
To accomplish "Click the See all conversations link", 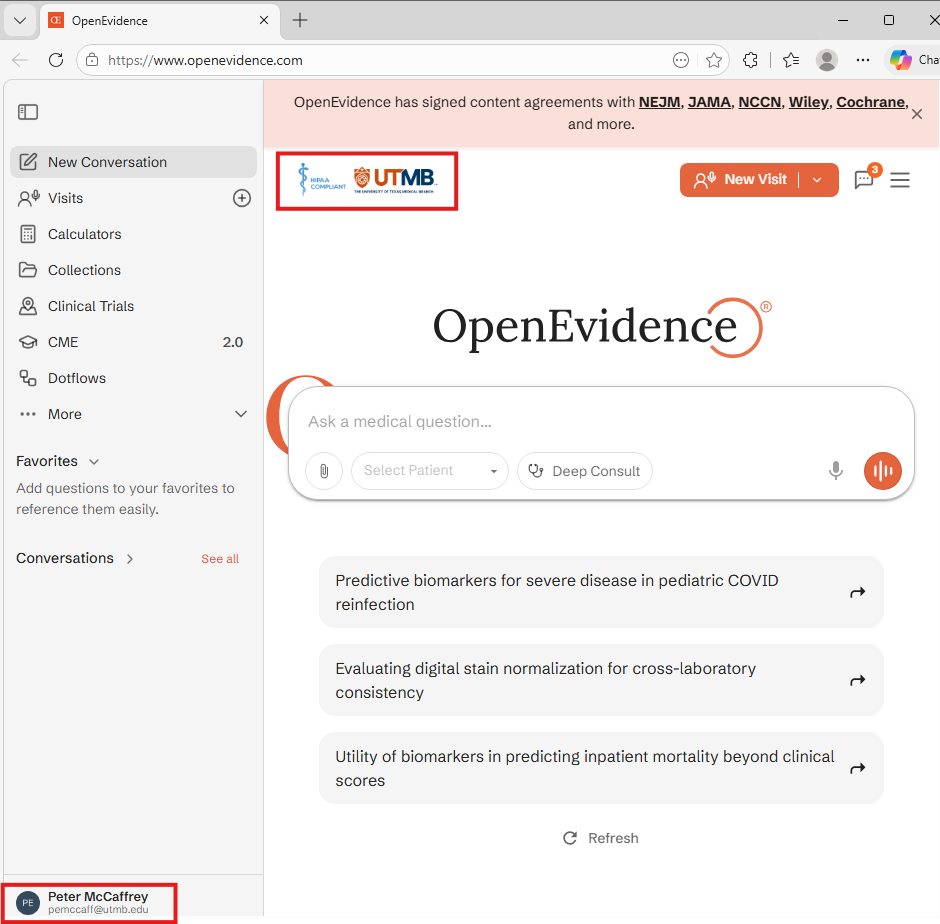I will pos(220,559).
